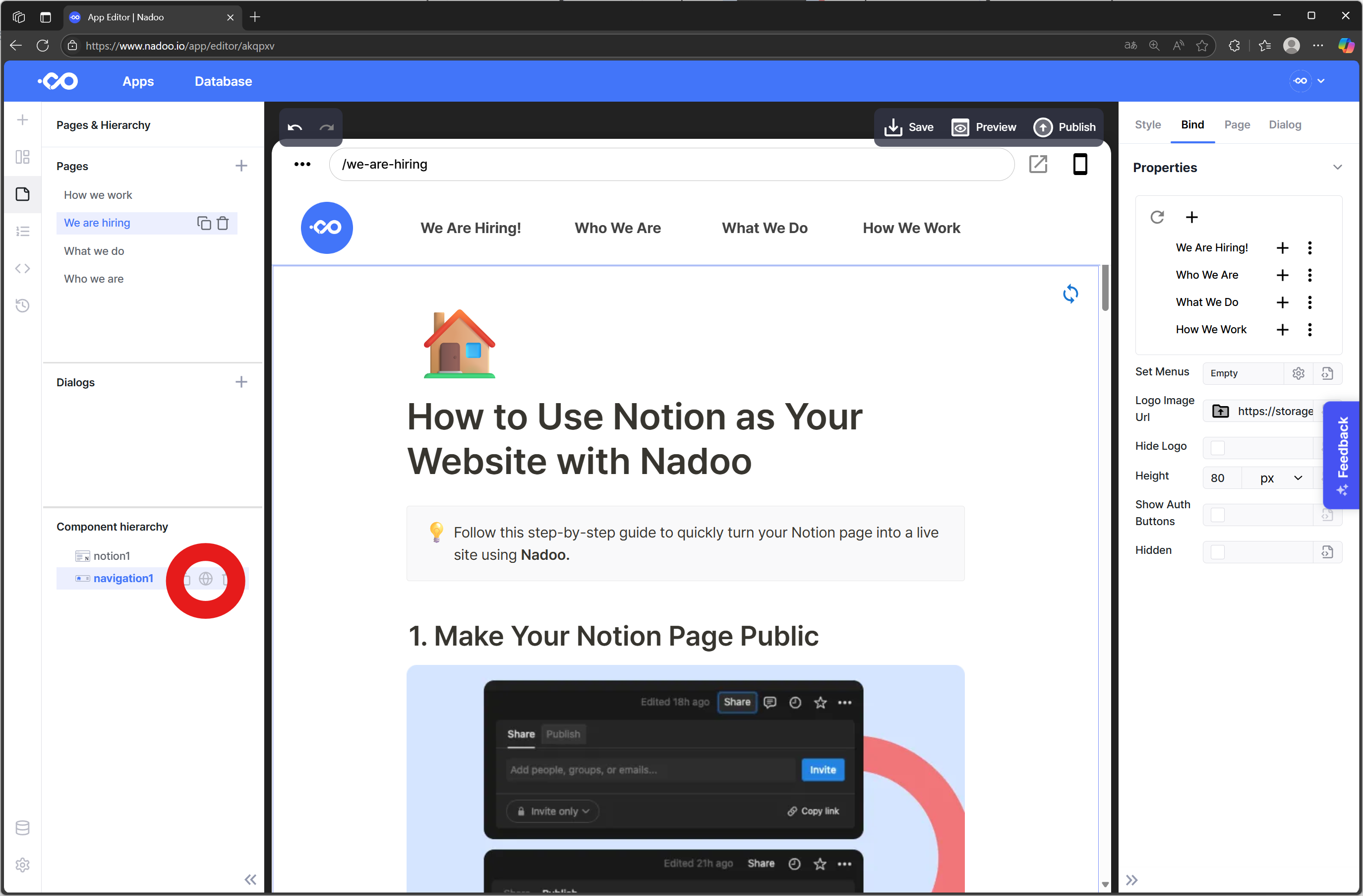Open the version history icon in the sidebar
Image resolution: width=1363 pixels, height=896 pixels.
pos(23,305)
